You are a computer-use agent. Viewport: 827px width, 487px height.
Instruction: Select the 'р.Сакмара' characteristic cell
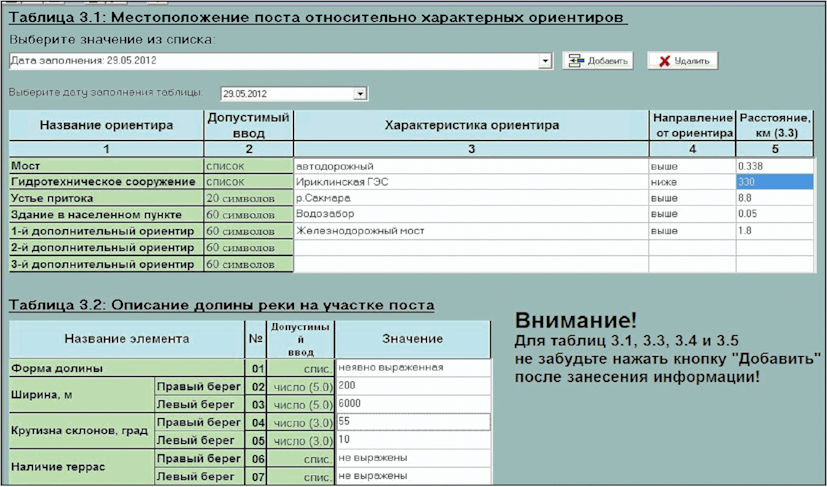click(x=471, y=198)
